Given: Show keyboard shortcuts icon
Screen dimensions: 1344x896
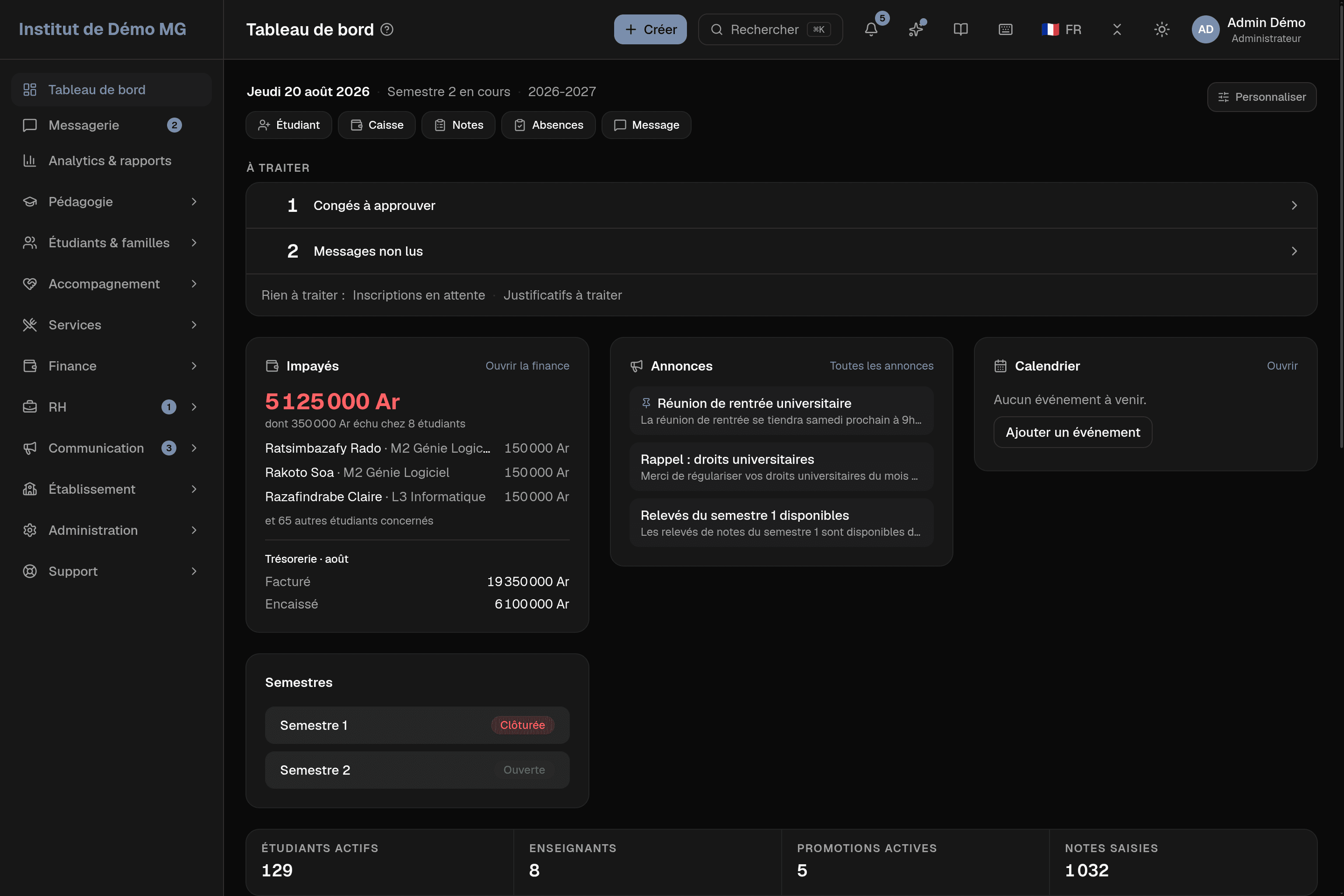Looking at the screenshot, I should [x=1005, y=29].
